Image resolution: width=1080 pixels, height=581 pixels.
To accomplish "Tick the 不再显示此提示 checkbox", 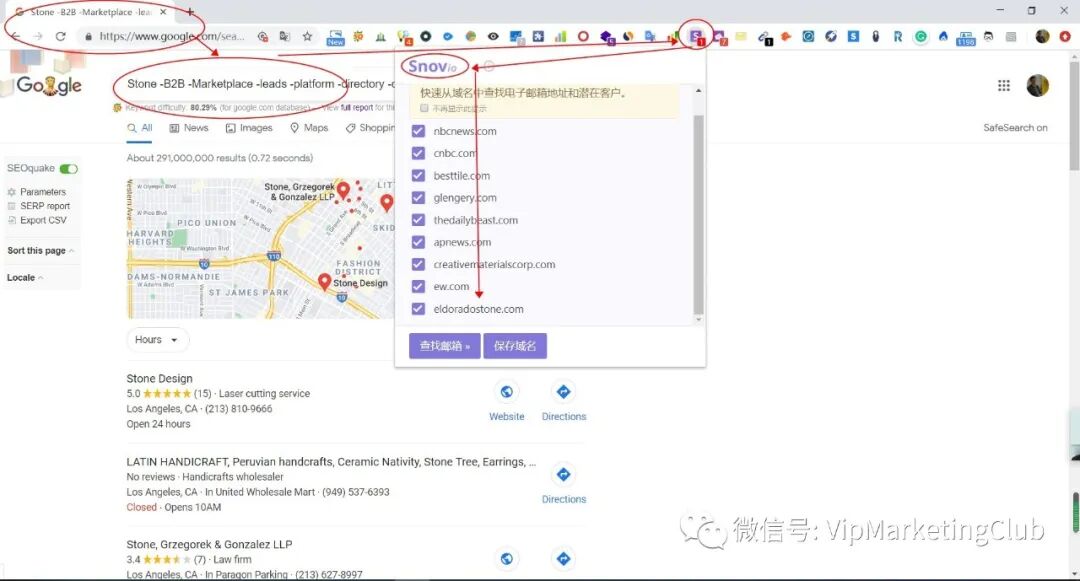I will [x=424, y=108].
